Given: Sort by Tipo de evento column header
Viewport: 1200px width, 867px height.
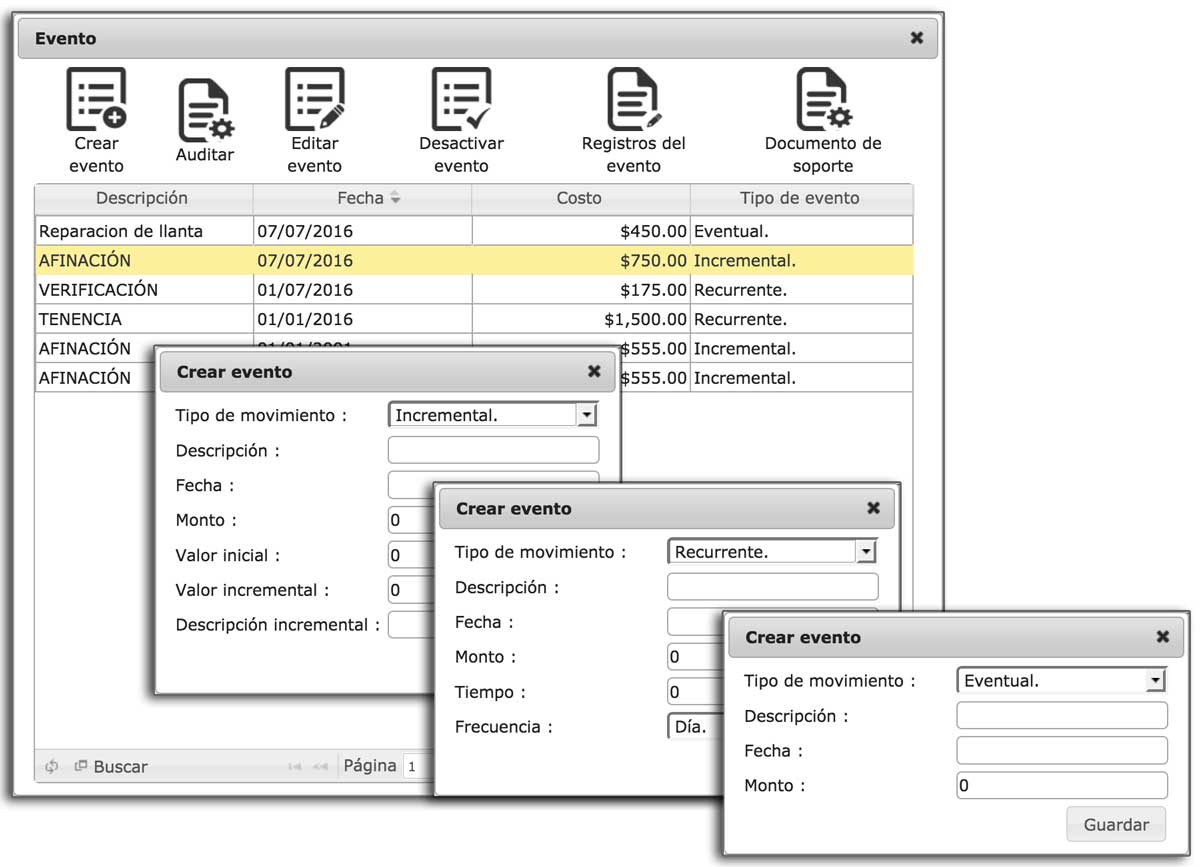Looking at the screenshot, I should click(800, 198).
